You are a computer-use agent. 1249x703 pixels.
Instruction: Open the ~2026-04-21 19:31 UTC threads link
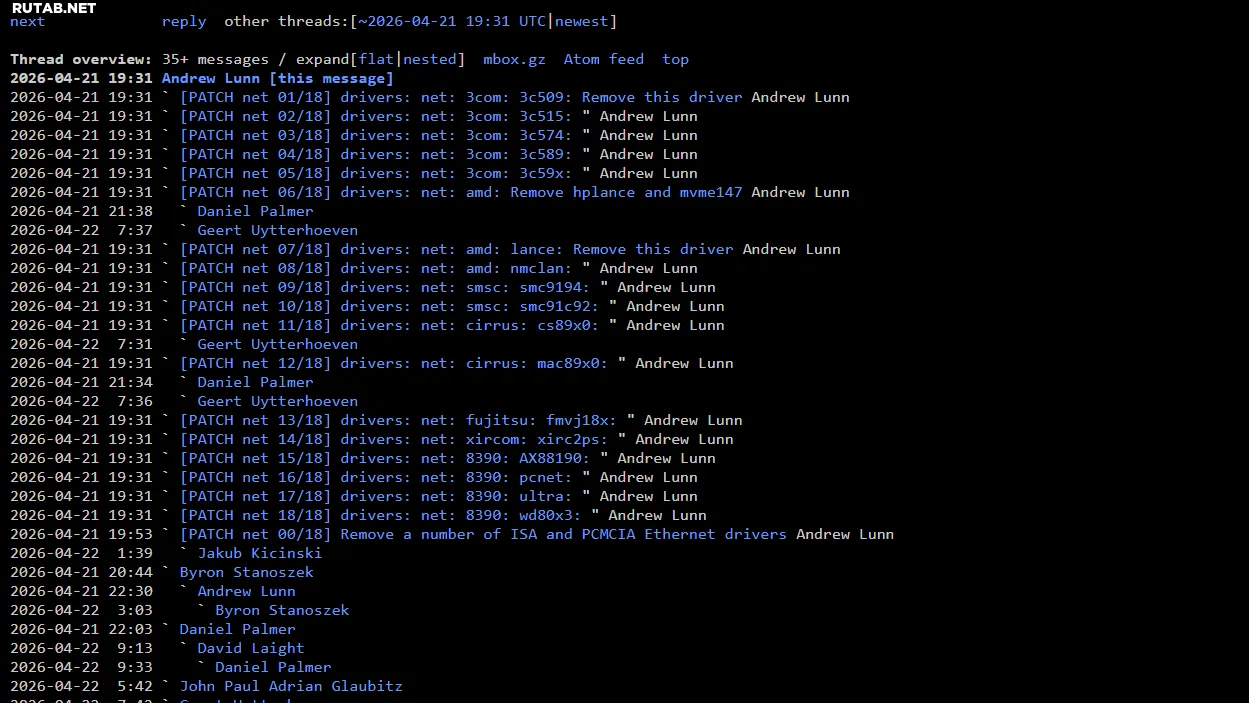[x=452, y=21]
